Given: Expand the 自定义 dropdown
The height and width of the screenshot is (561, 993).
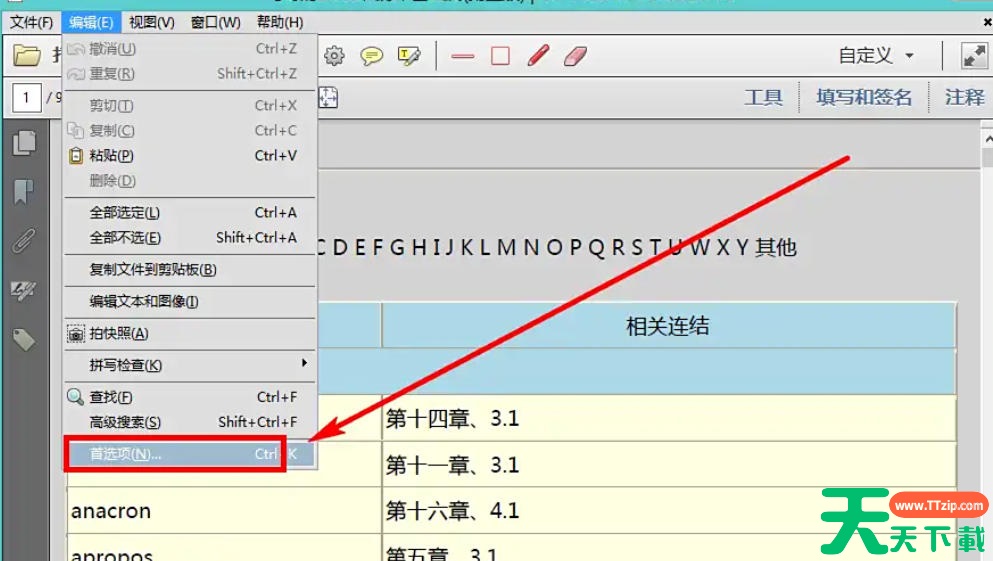Looking at the screenshot, I should 876,56.
